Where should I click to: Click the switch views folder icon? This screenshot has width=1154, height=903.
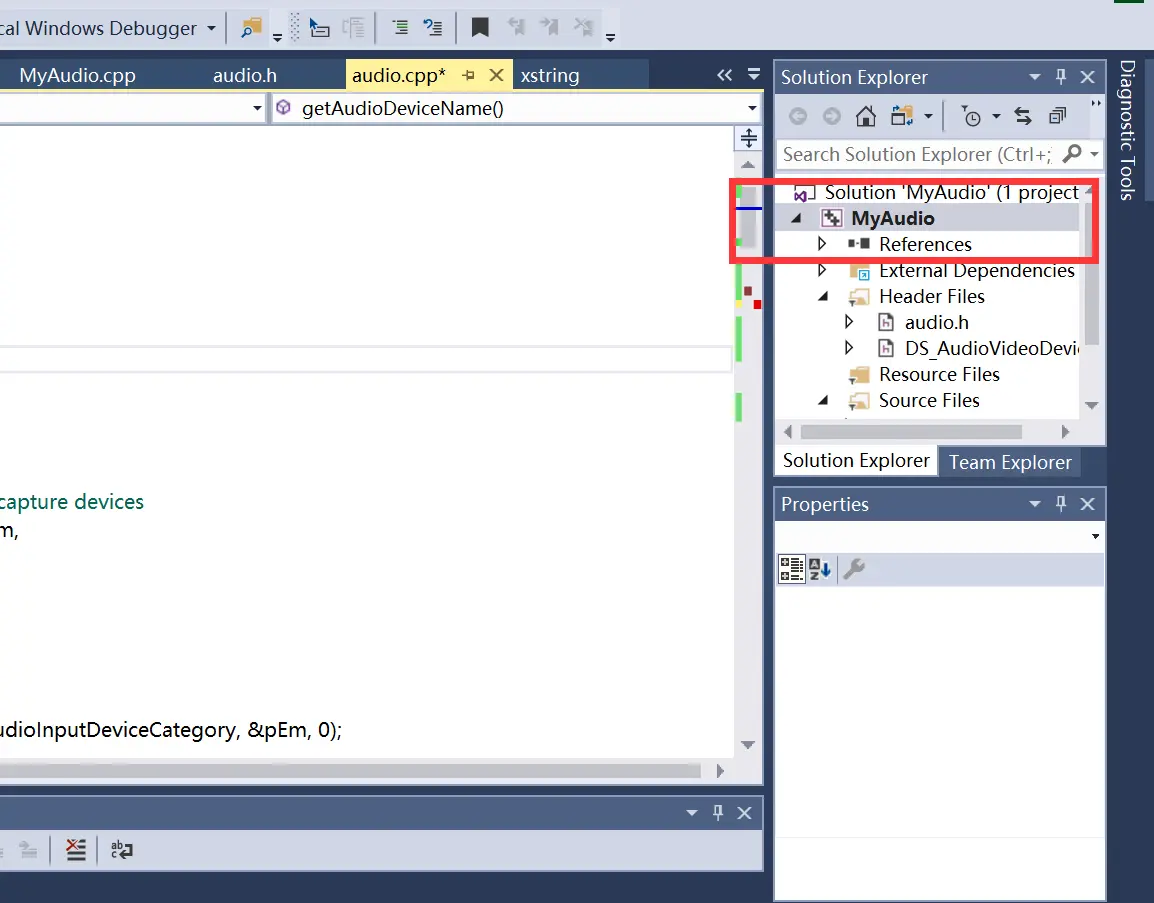(902, 116)
